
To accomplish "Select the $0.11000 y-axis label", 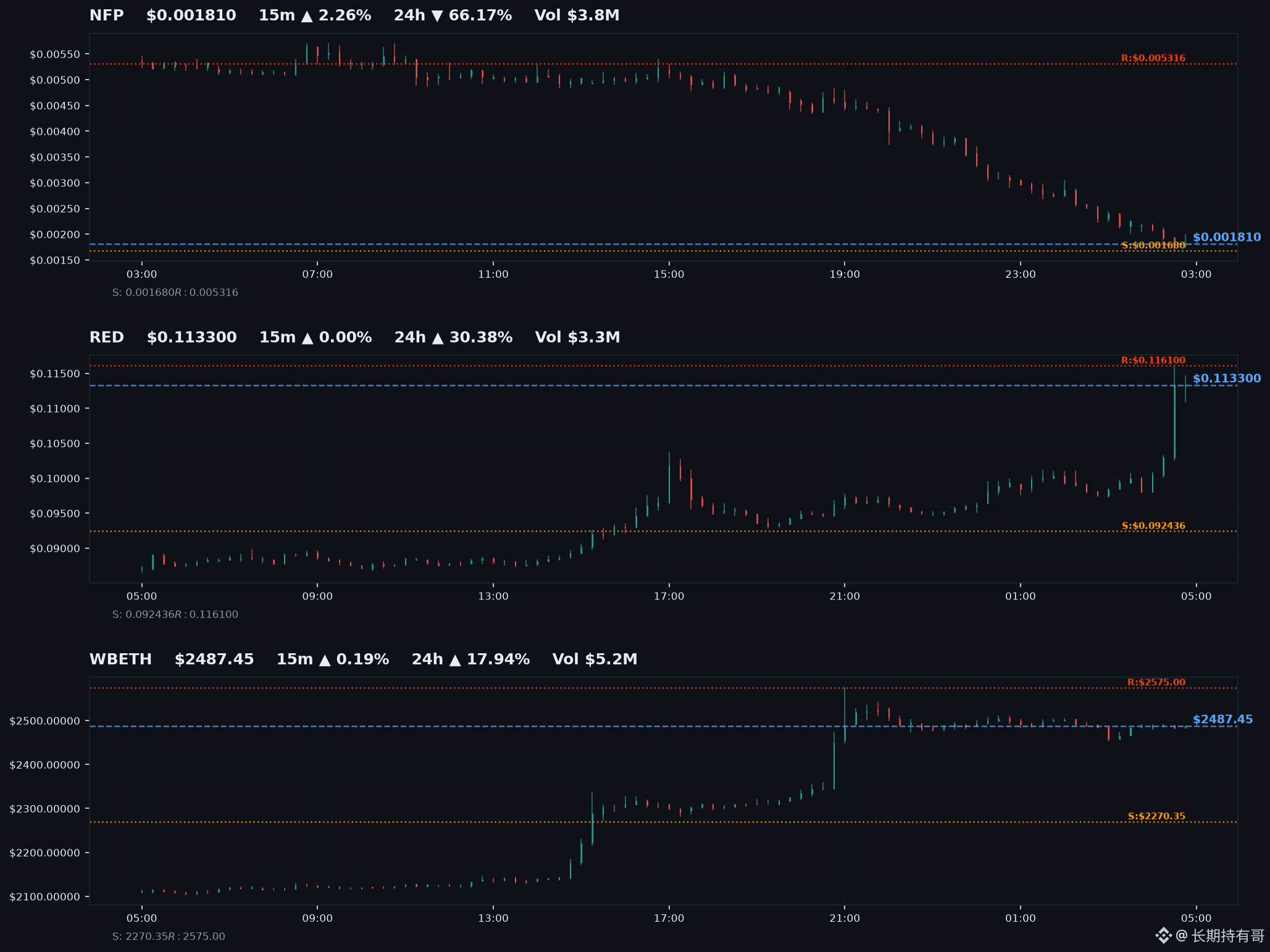I will point(55,409).
